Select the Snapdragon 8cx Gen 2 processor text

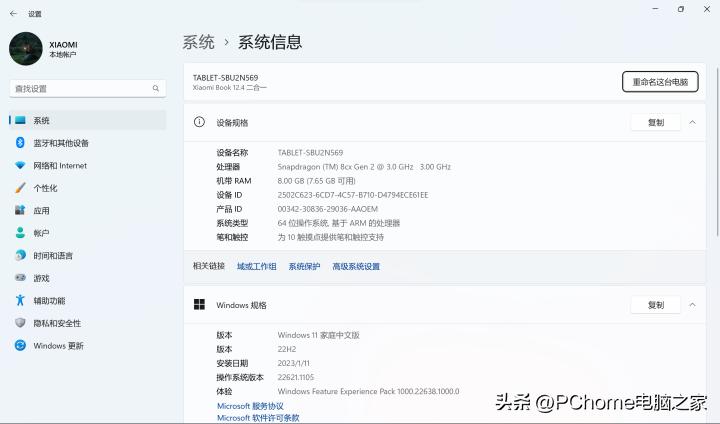(364, 167)
